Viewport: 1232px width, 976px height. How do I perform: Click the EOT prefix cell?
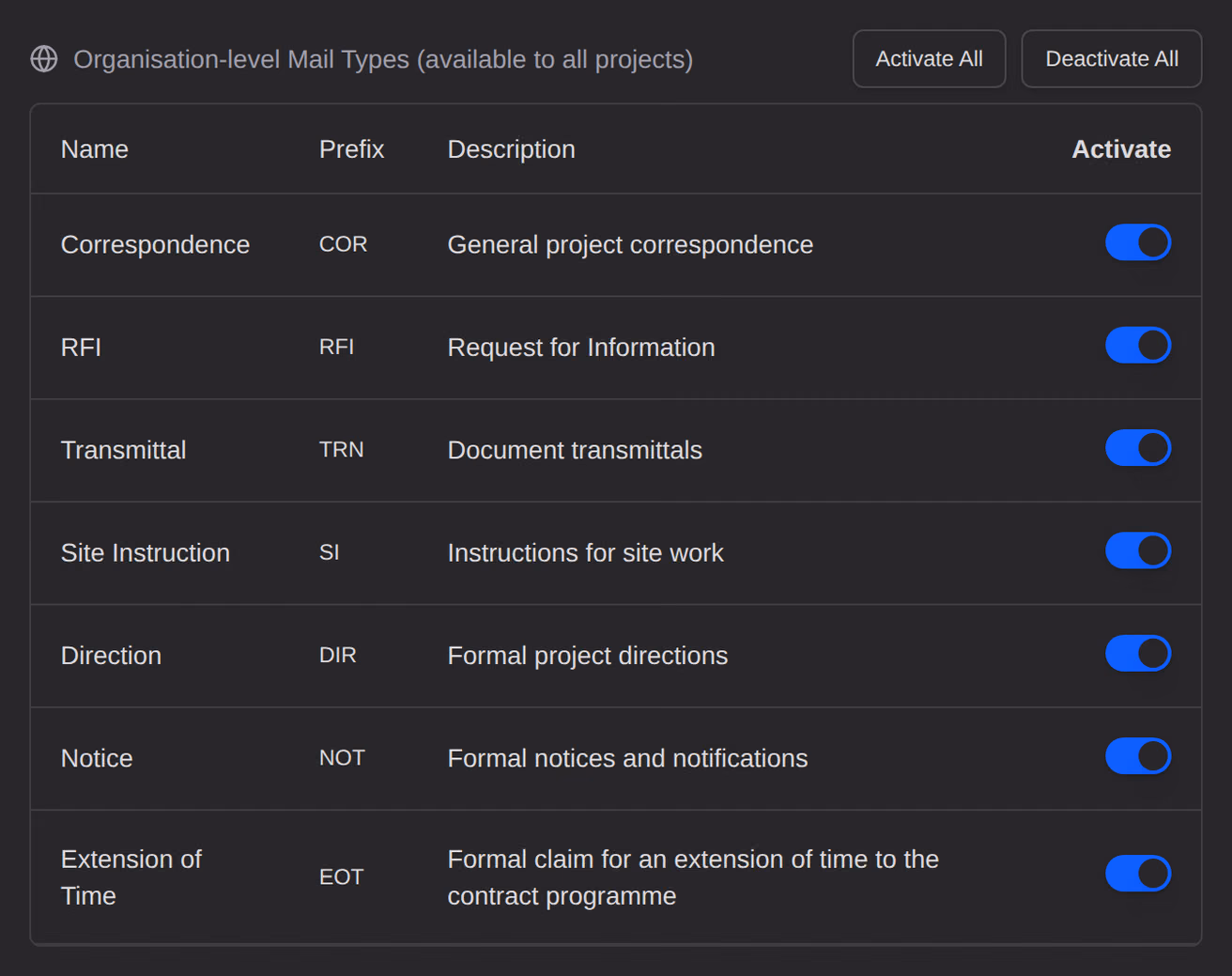[x=341, y=877]
